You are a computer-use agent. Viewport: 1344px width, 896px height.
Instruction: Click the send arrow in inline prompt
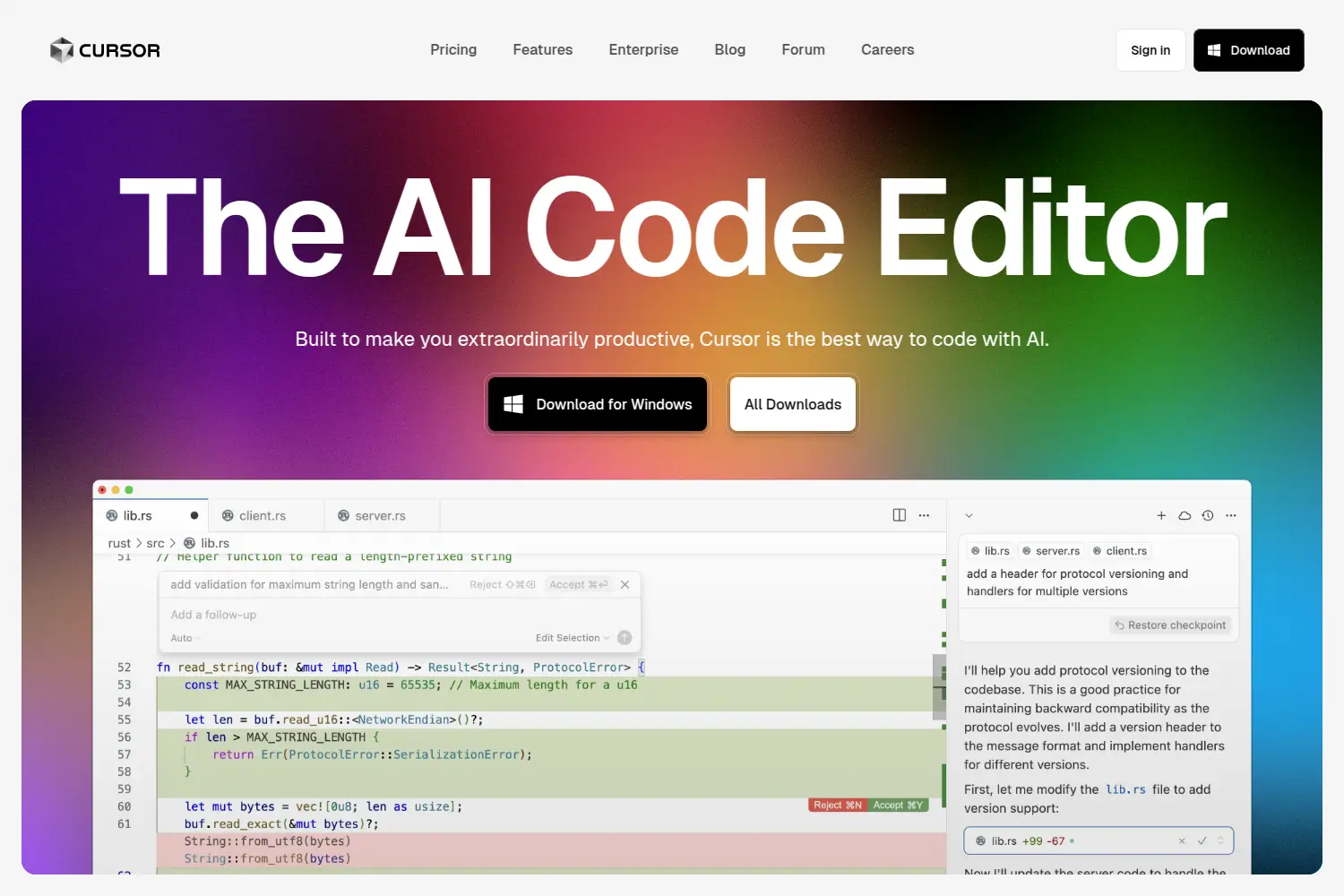click(625, 638)
